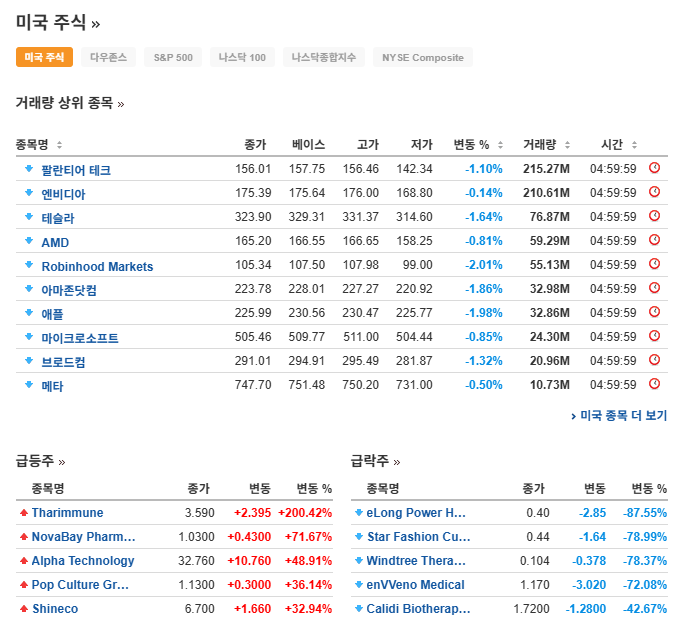
Task: Open the 거래량 상위 종목 » section link
Action: 70,103
